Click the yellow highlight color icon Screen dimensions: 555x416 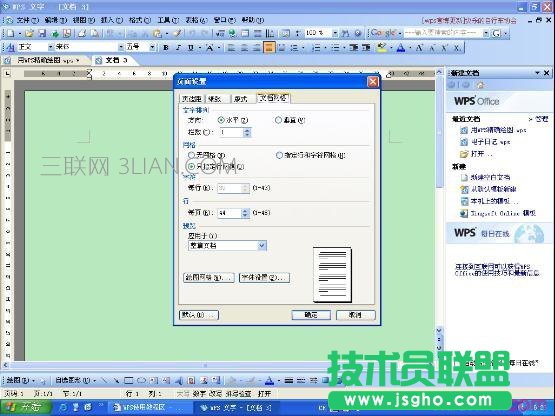coord(381,47)
